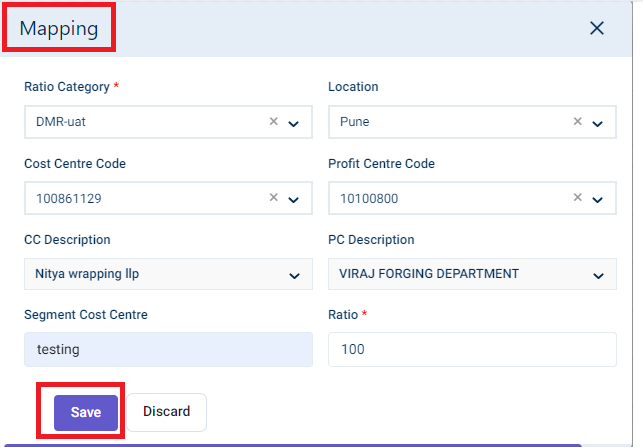Expand the CC Description dropdown
The width and height of the screenshot is (643, 447).
(x=294, y=276)
